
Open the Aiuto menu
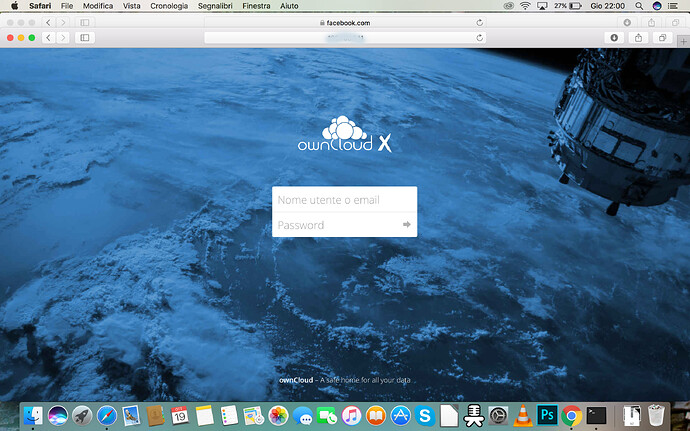point(289,6)
